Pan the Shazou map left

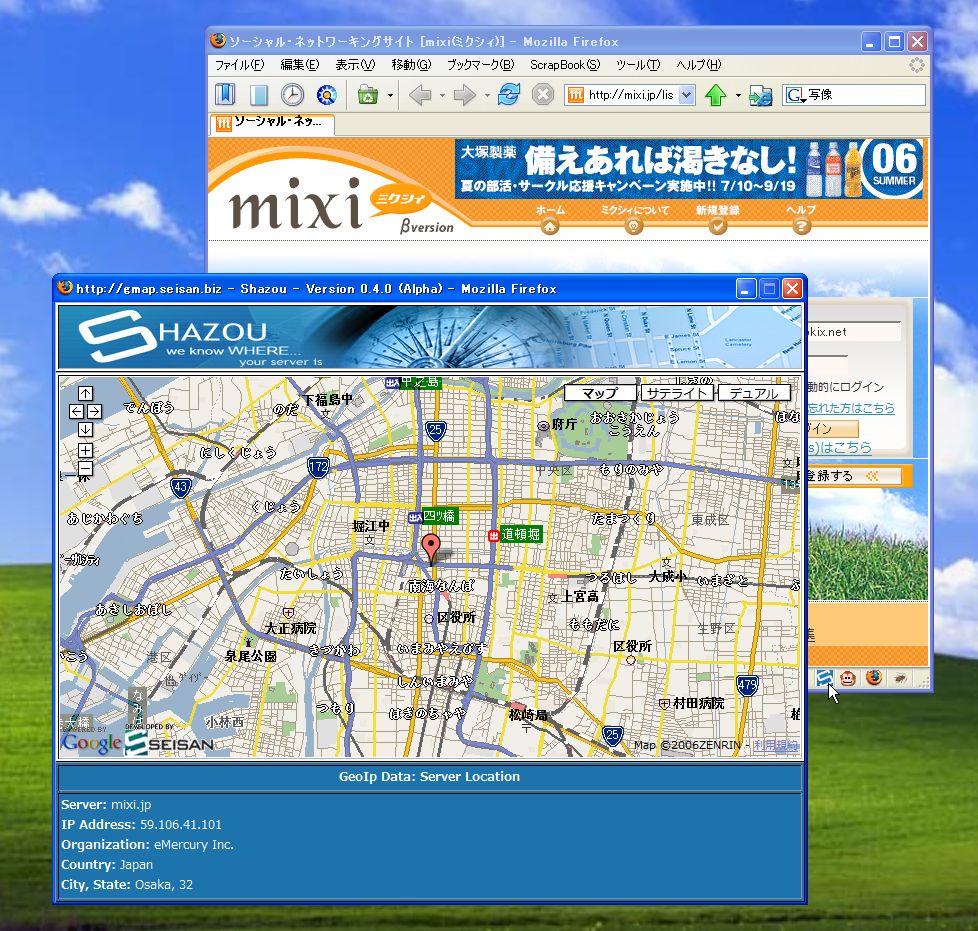tap(76, 412)
